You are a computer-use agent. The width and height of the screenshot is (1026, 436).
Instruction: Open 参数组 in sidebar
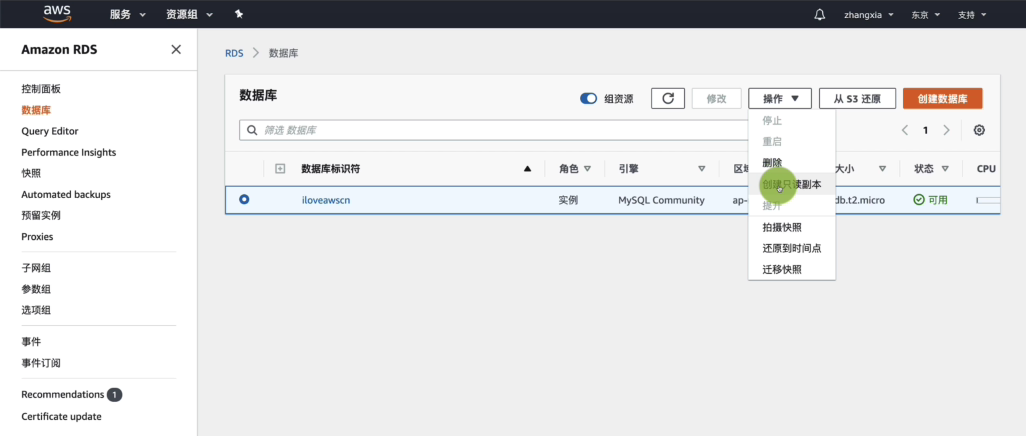pyautogui.click(x=36, y=289)
